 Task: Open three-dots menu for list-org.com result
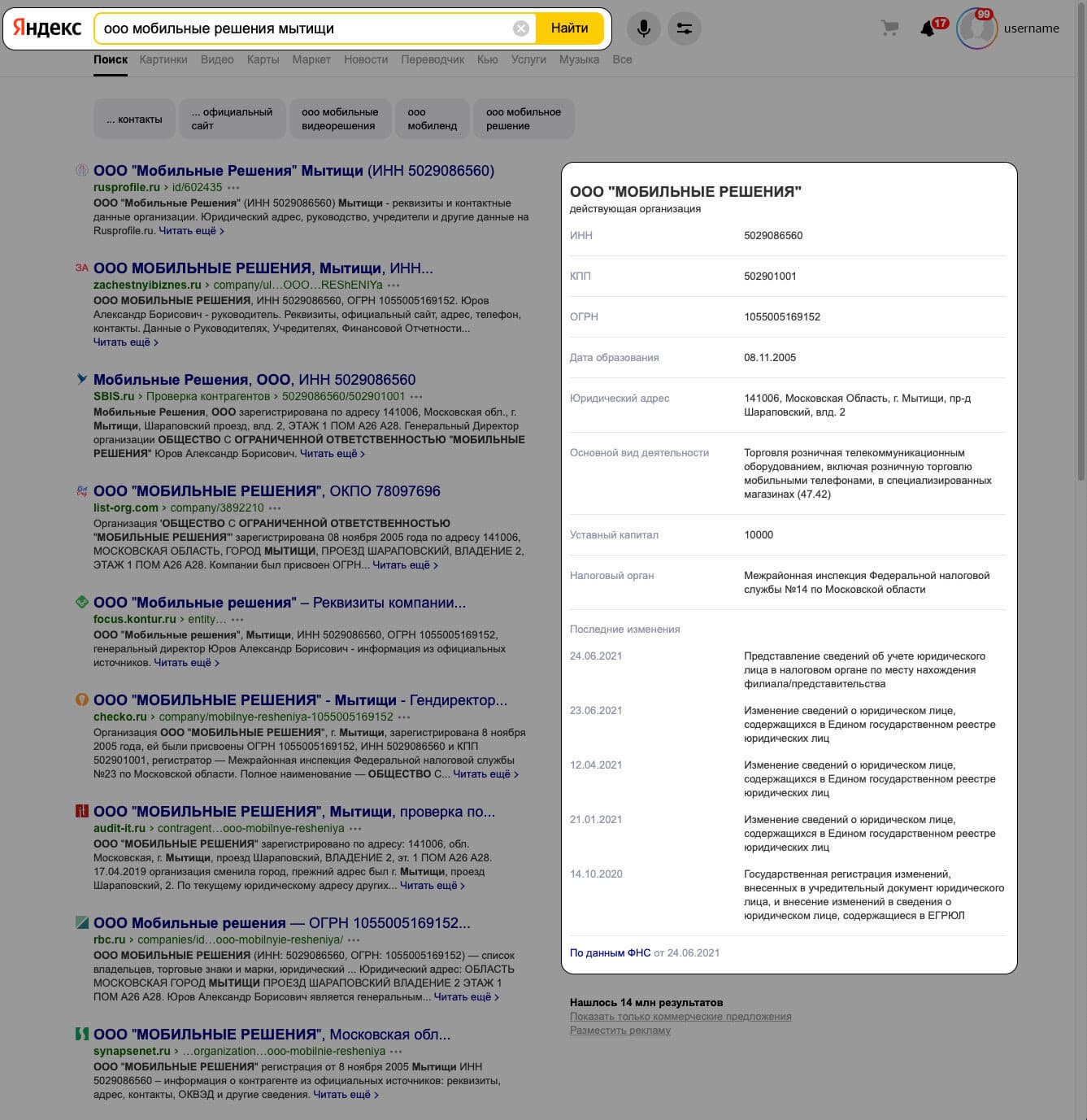(275, 508)
